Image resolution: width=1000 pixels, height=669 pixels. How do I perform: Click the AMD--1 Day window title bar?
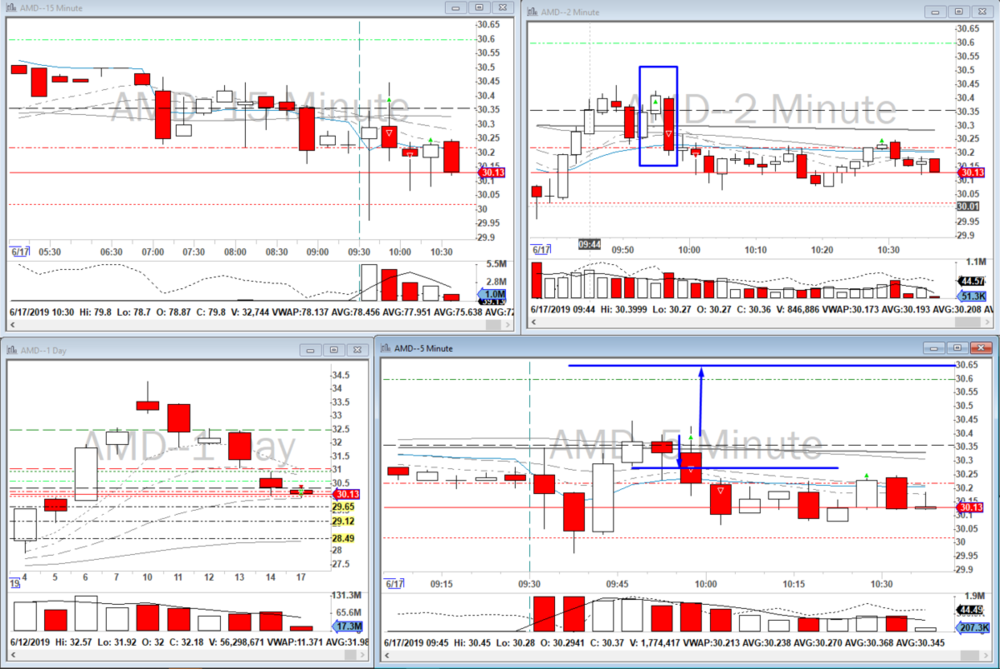pos(150,350)
